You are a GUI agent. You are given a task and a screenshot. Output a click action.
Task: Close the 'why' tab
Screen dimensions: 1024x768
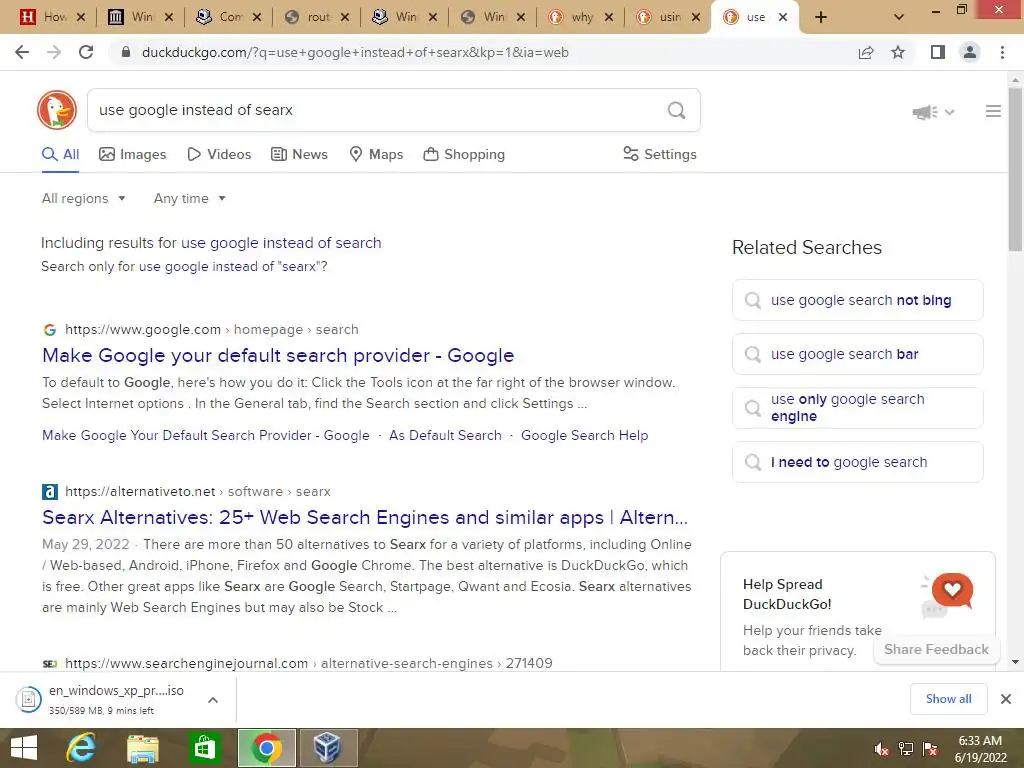pyautogui.click(x=609, y=17)
